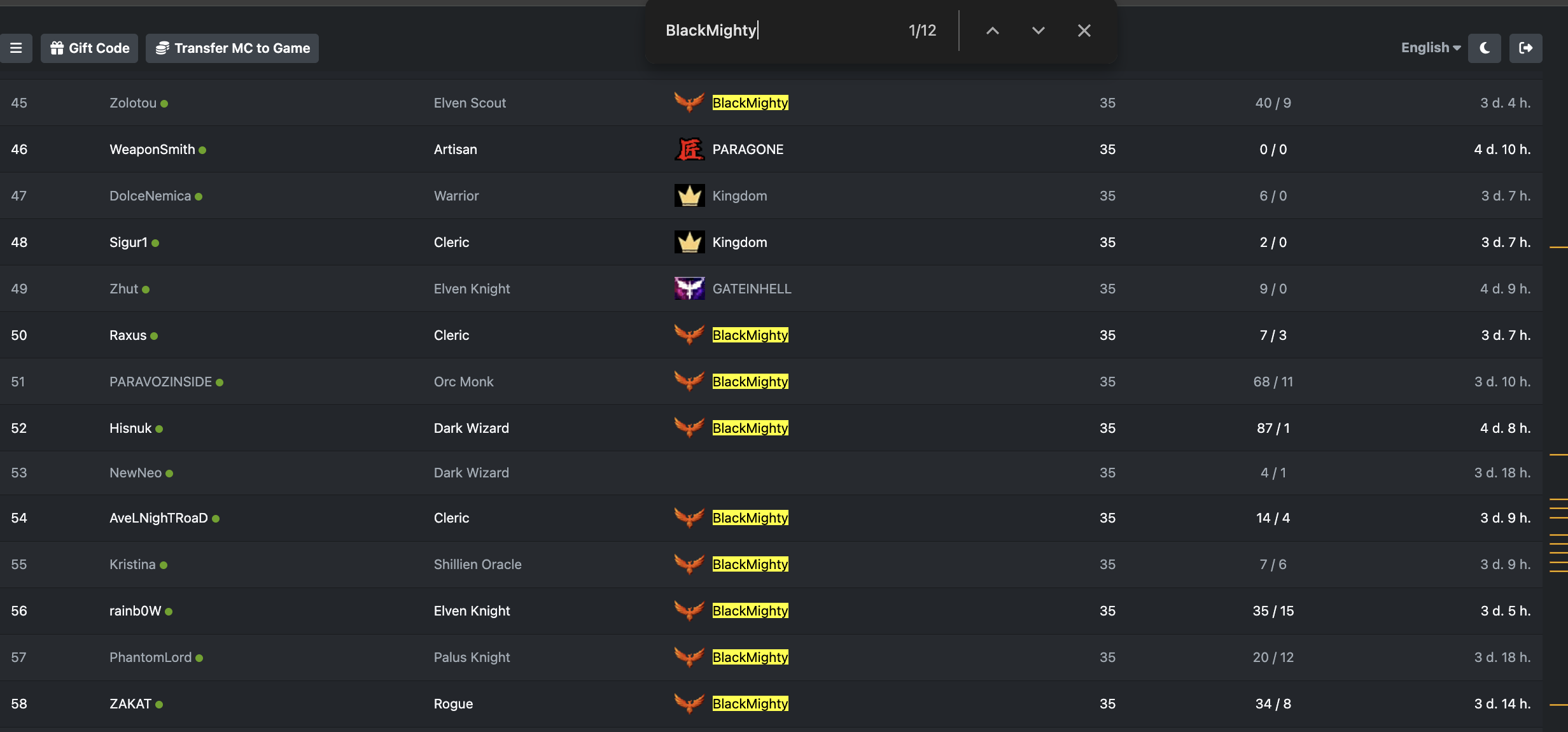The height and width of the screenshot is (732, 1568).
Task: Click the Kingdom clan name for Sigur1
Action: click(739, 243)
